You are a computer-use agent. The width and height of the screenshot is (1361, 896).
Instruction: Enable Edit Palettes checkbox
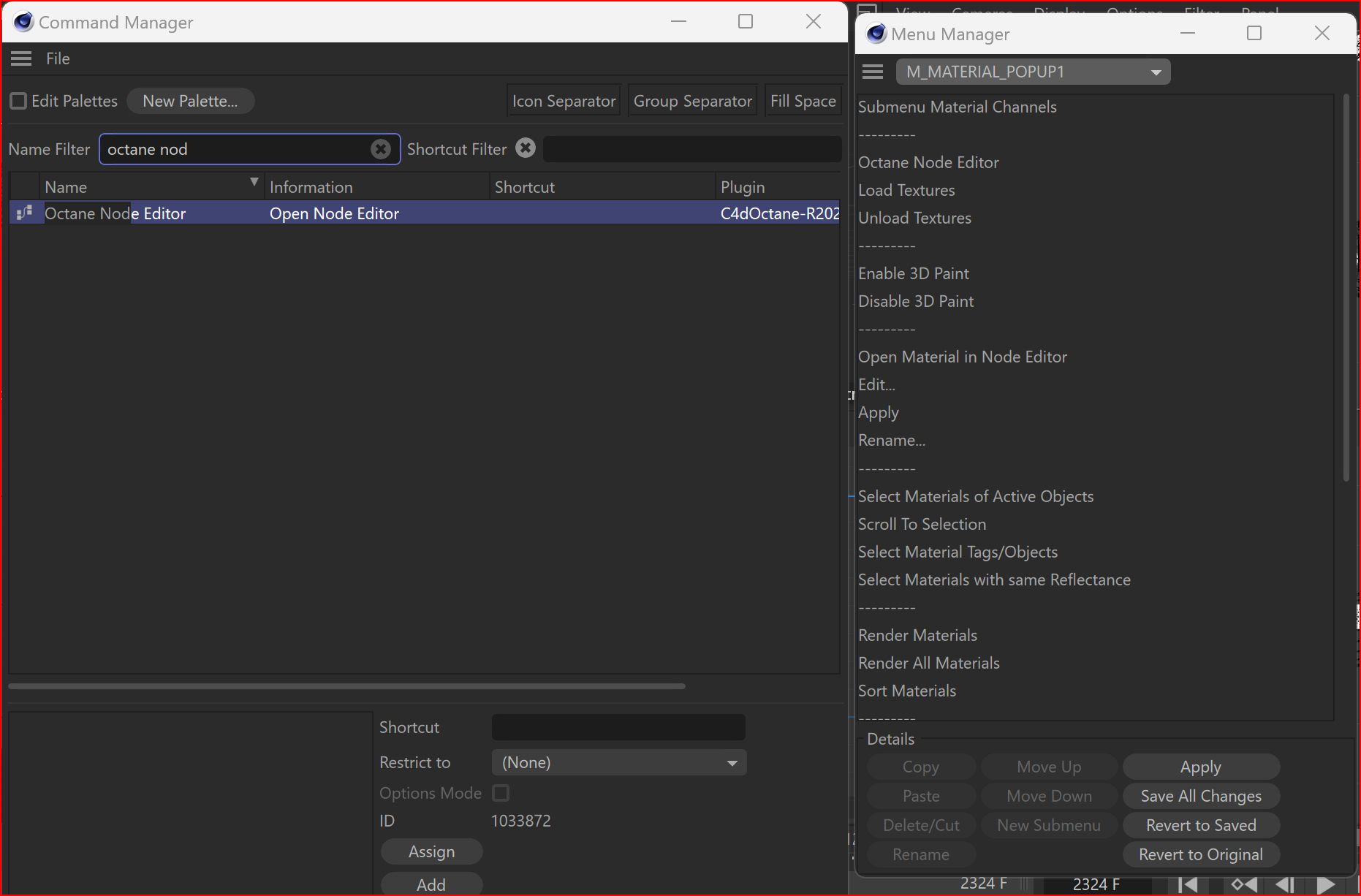click(18, 101)
